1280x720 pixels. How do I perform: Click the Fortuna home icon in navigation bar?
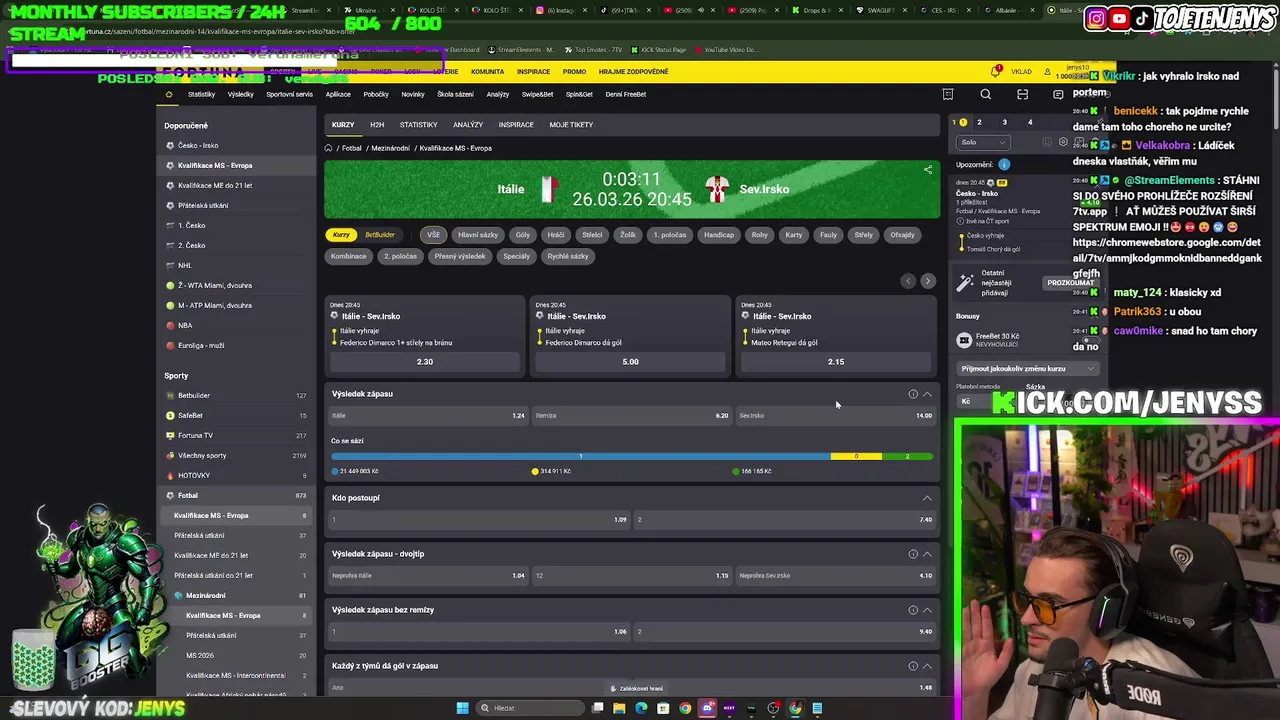(x=169, y=94)
